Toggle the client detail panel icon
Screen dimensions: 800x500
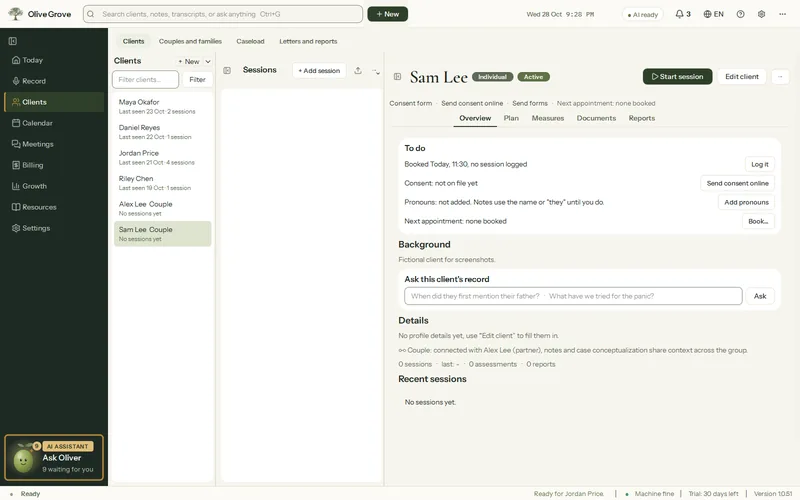(x=397, y=77)
